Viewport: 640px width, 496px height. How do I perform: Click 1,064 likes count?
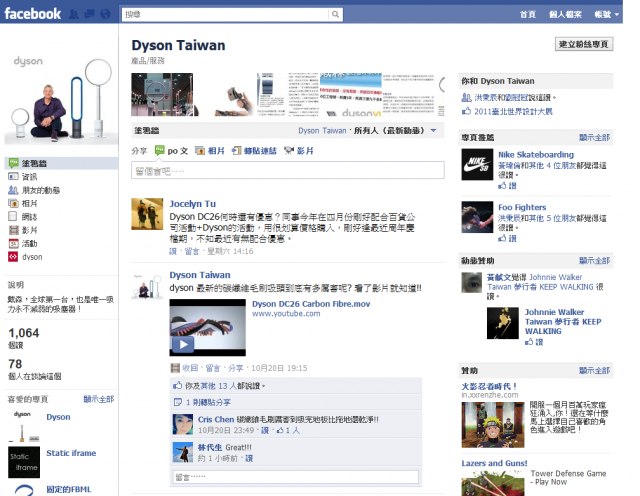tap(24, 333)
